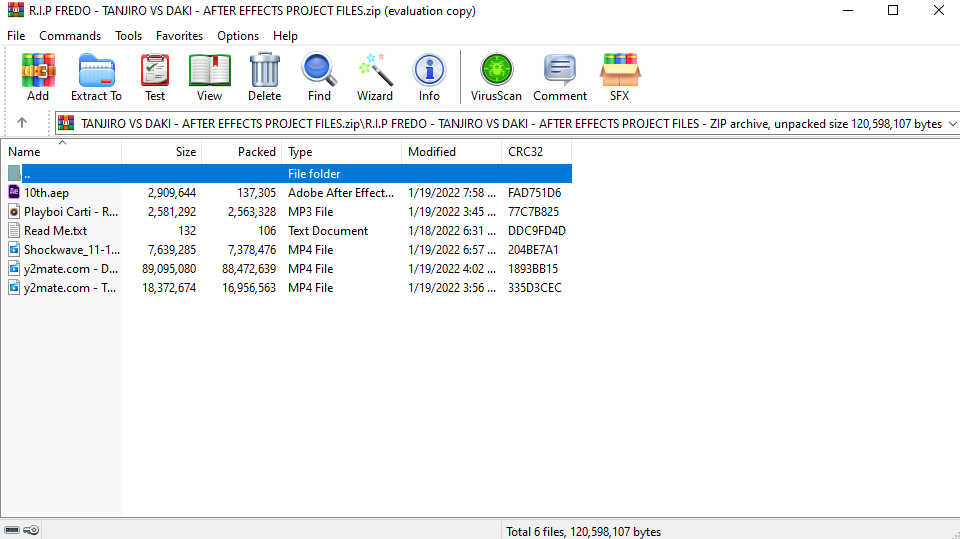This screenshot has height=539, width=960.
Task: Click 'File folder' type in parent row
Action: point(314,173)
